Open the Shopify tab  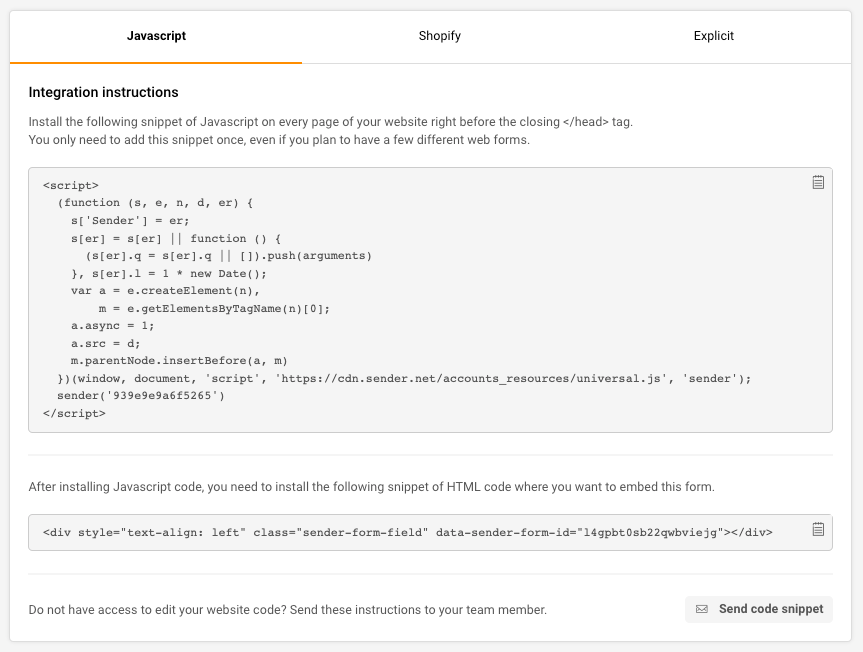point(439,36)
